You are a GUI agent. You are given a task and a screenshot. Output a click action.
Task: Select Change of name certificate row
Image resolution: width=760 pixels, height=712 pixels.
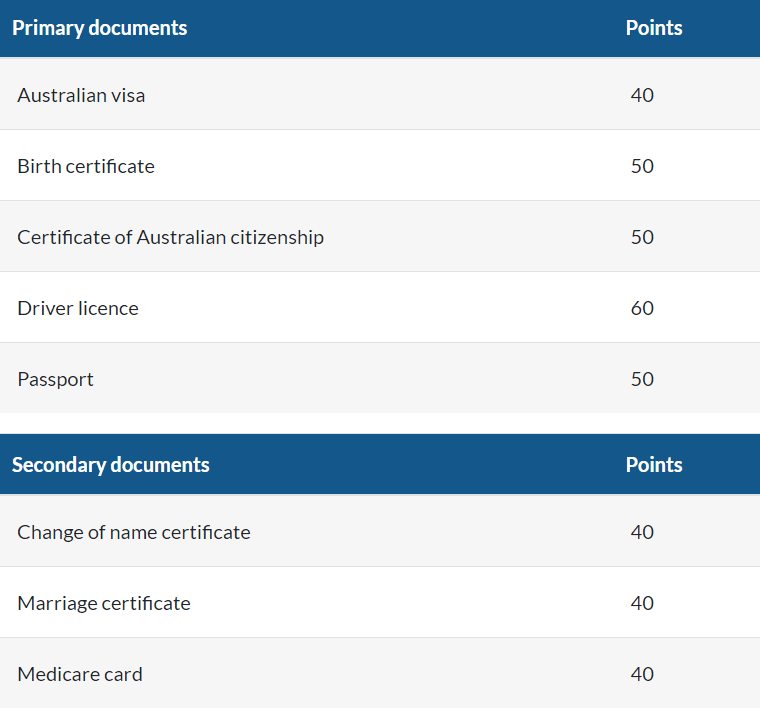click(x=380, y=531)
